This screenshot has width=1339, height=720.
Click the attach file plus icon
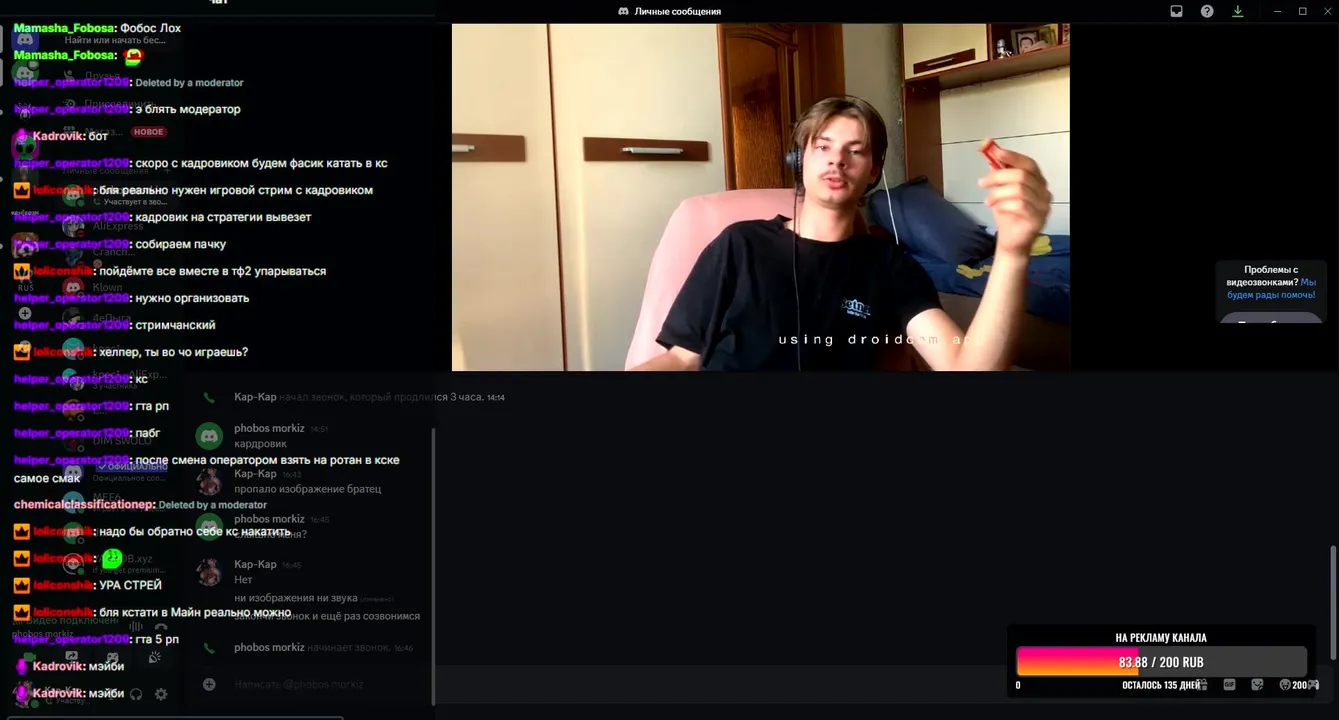(209, 684)
